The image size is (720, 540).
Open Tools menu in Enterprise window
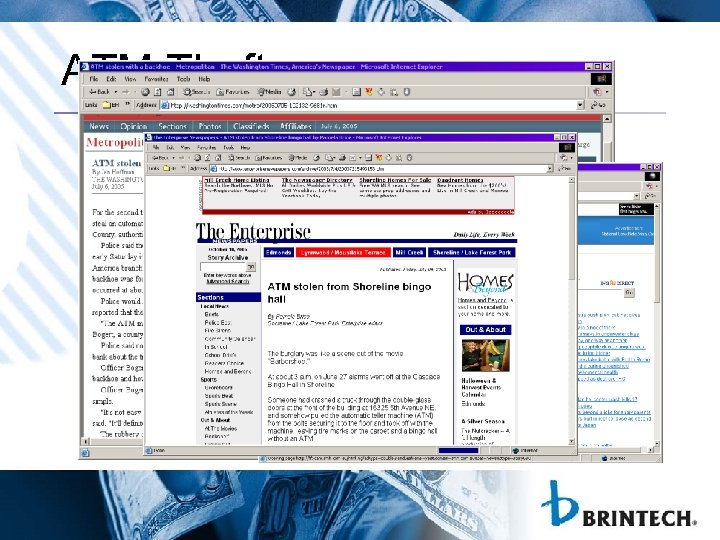(228, 147)
